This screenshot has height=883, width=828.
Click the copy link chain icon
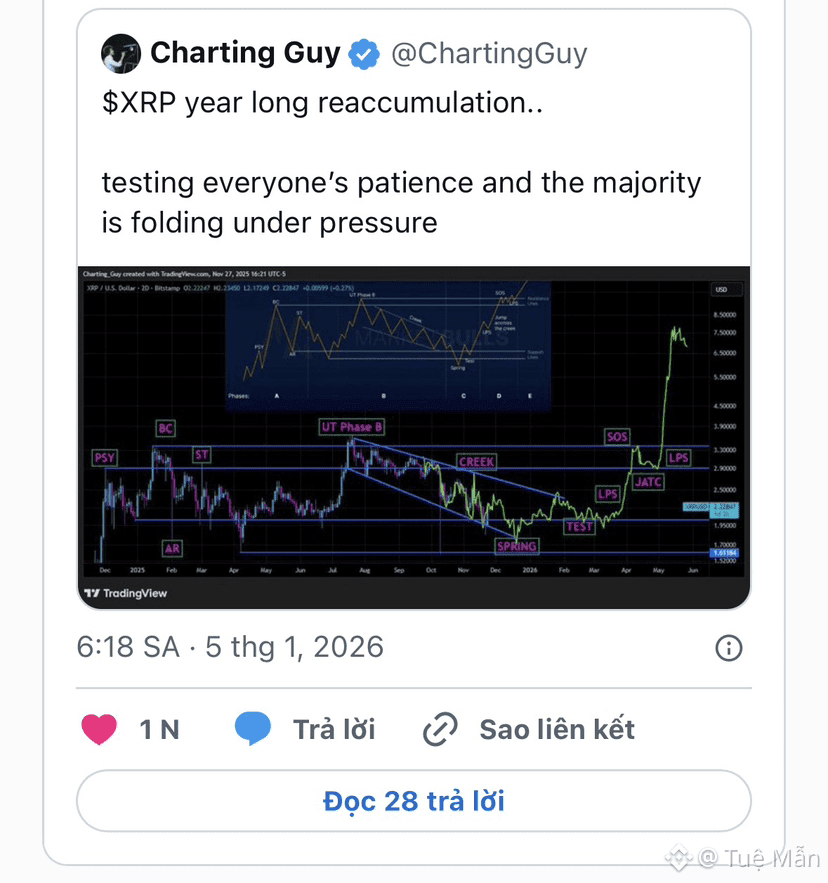pos(440,730)
